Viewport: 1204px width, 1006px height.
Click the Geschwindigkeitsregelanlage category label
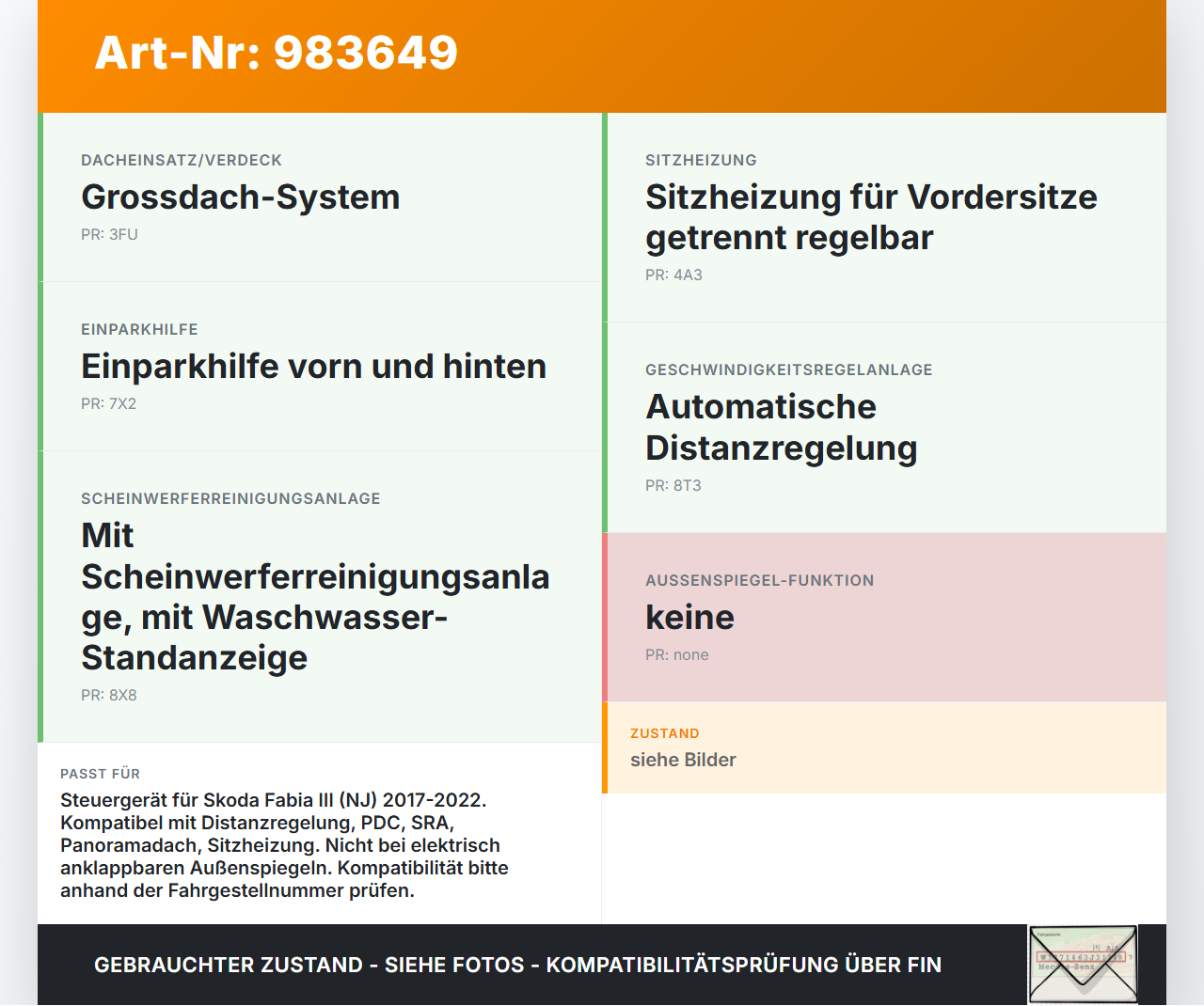pos(788,370)
